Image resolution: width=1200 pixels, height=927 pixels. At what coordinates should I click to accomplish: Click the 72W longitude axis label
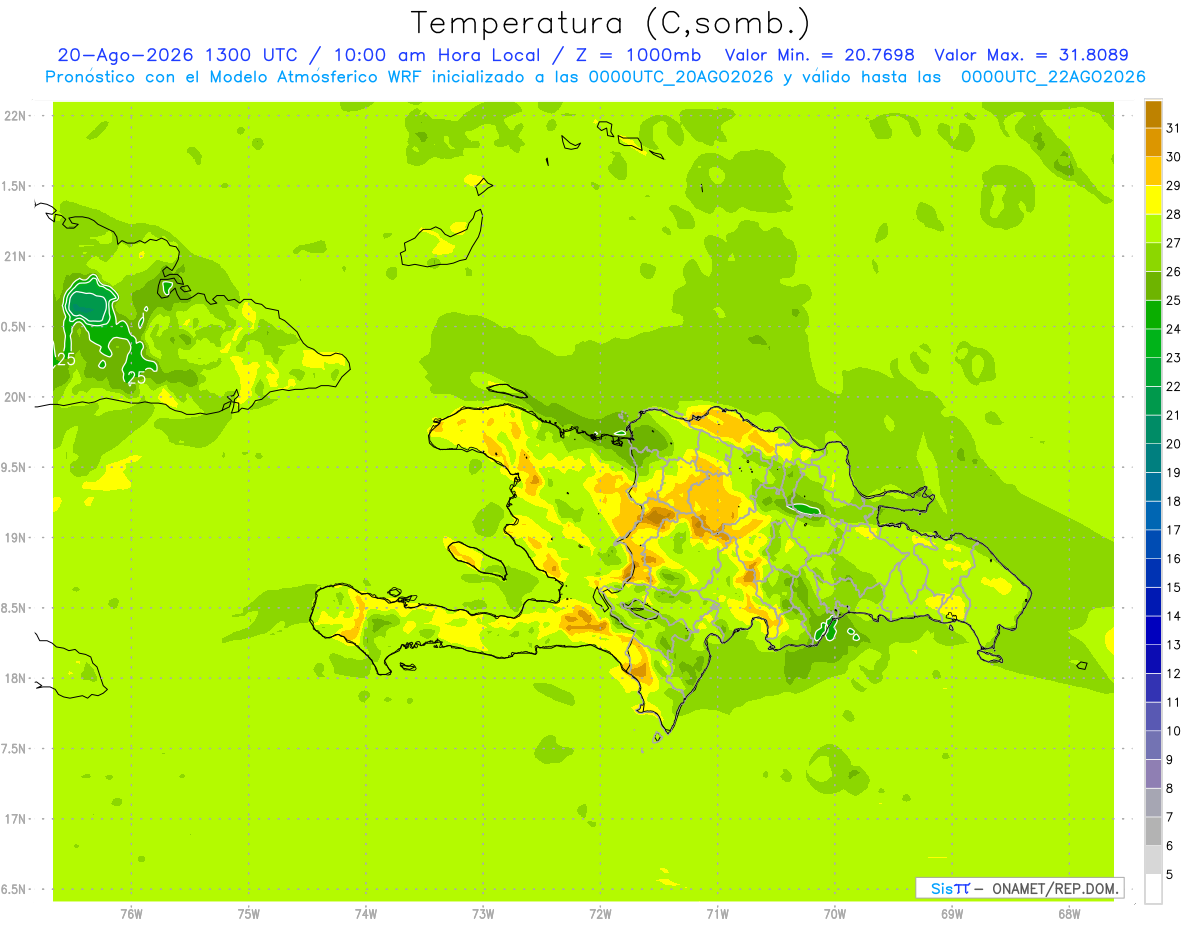point(600,913)
